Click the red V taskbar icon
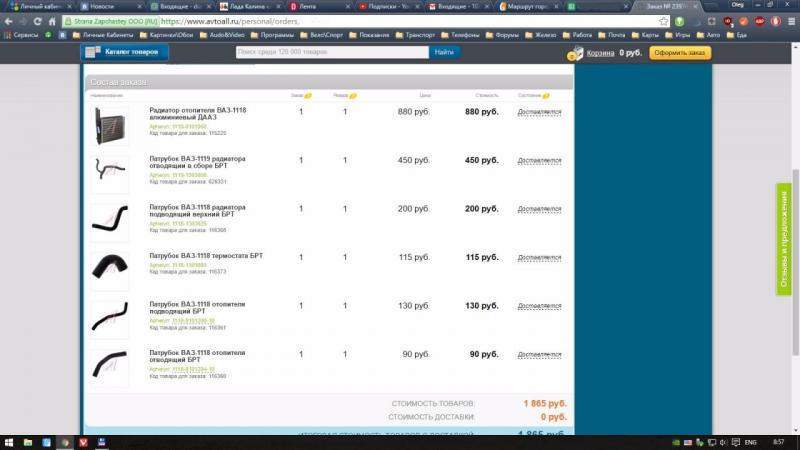Screen dimensions: 800x450 83,442
